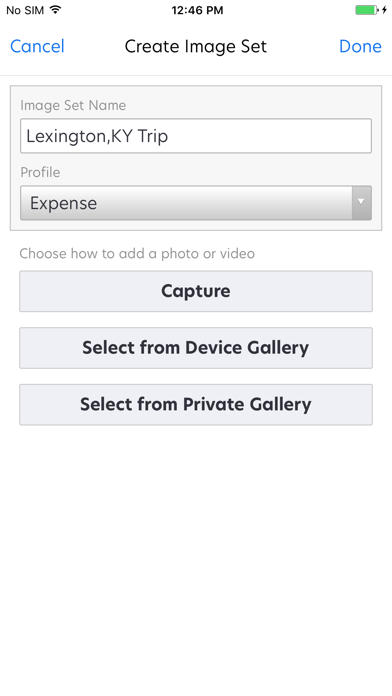392x696 pixels.
Task: Open the Expense profile dropdown
Action: pos(196,203)
